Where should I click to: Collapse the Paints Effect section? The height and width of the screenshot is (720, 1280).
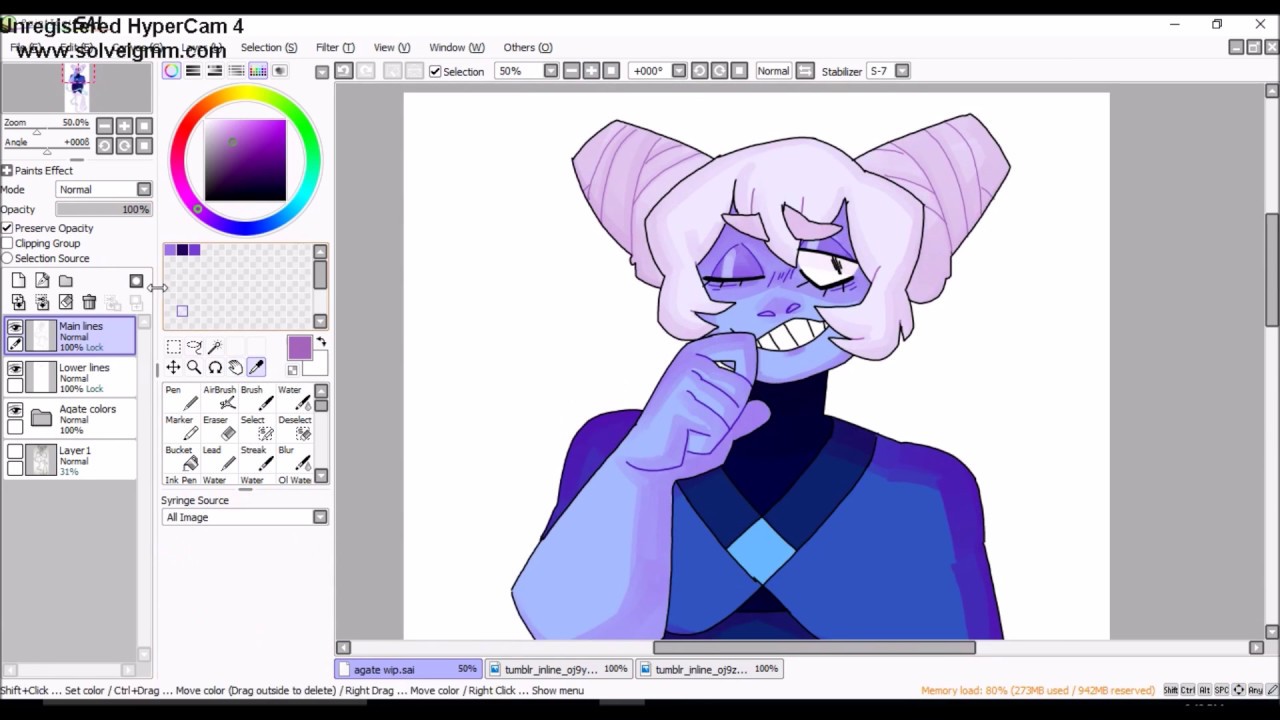pyautogui.click(x=7, y=171)
